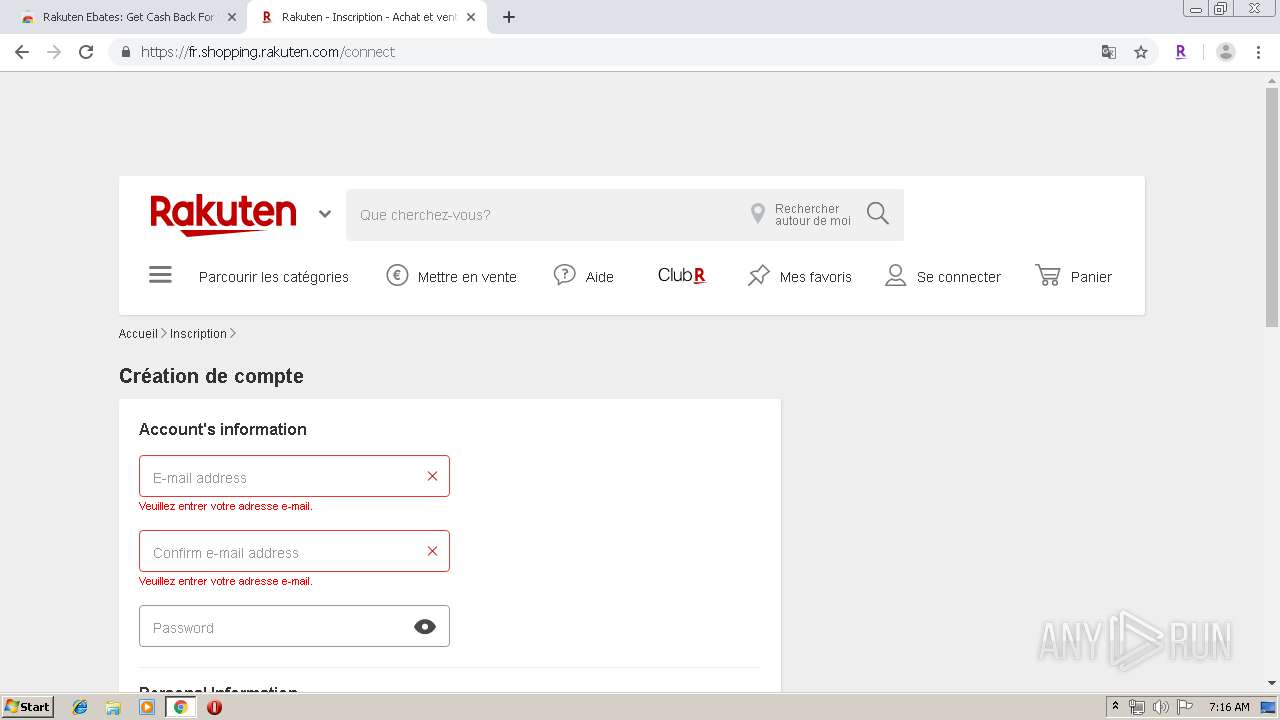Image resolution: width=1280 pixels, height=720 pixels.
Task: Go forward in browser history
Action: 54,52
